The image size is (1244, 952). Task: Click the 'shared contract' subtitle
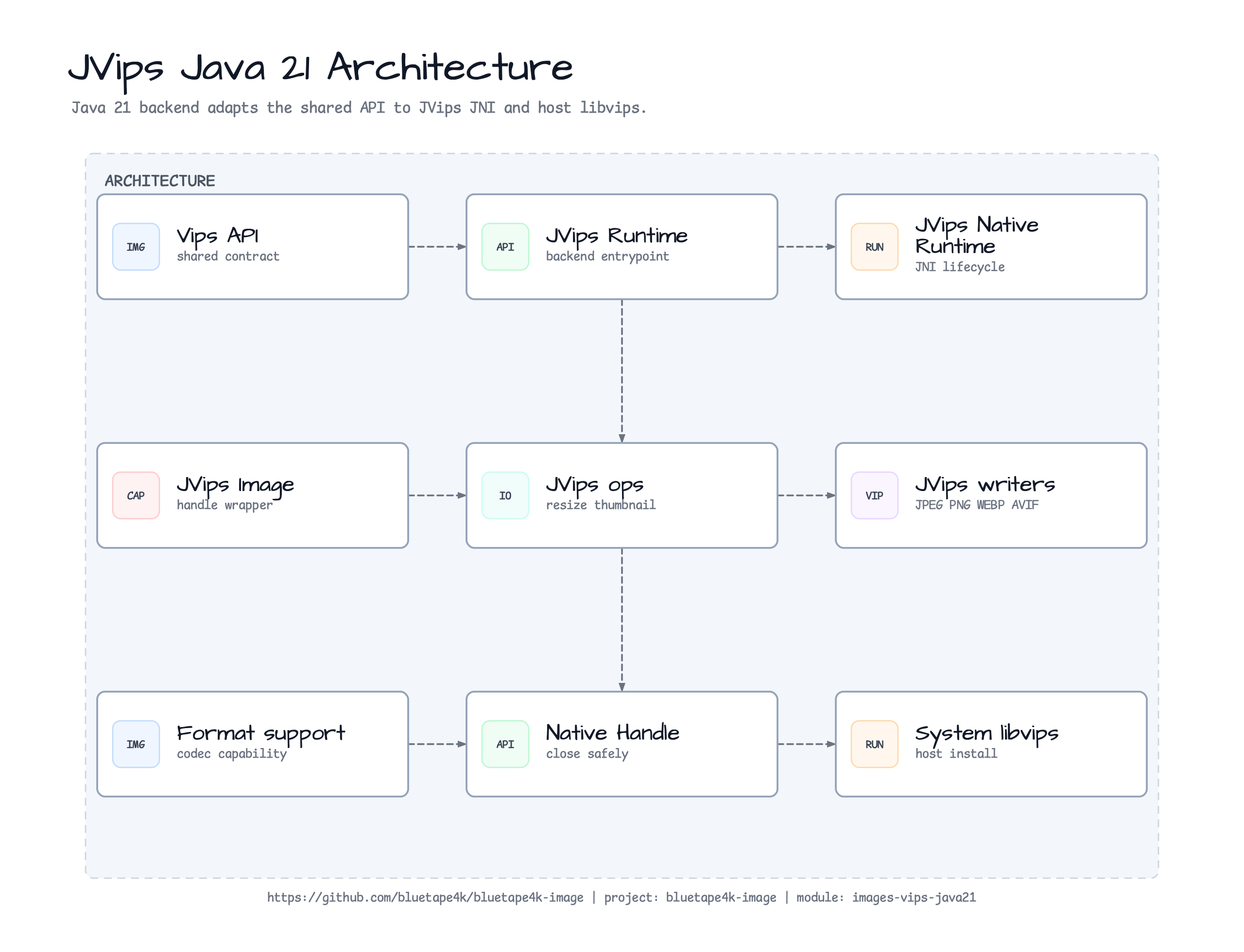click(x=228, y=256)
